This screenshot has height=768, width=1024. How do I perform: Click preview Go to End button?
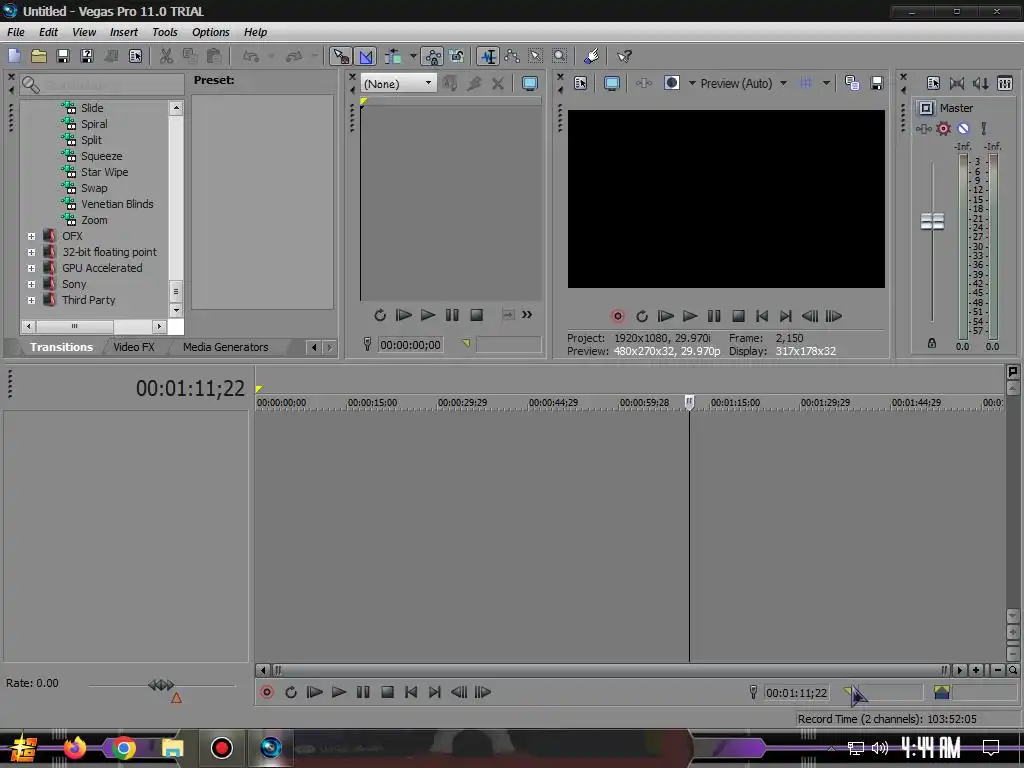(x=786, y=316)
